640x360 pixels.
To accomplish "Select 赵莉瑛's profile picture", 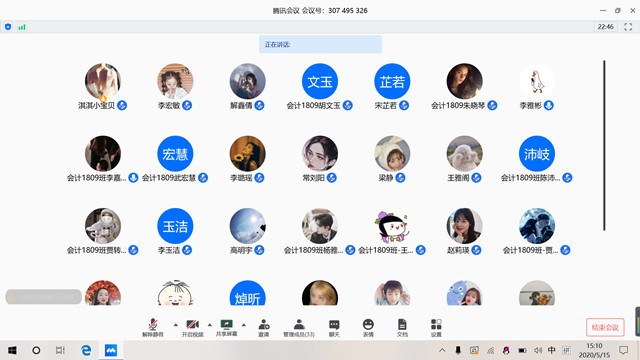I will pyautogui.click(x=464, y=226).
